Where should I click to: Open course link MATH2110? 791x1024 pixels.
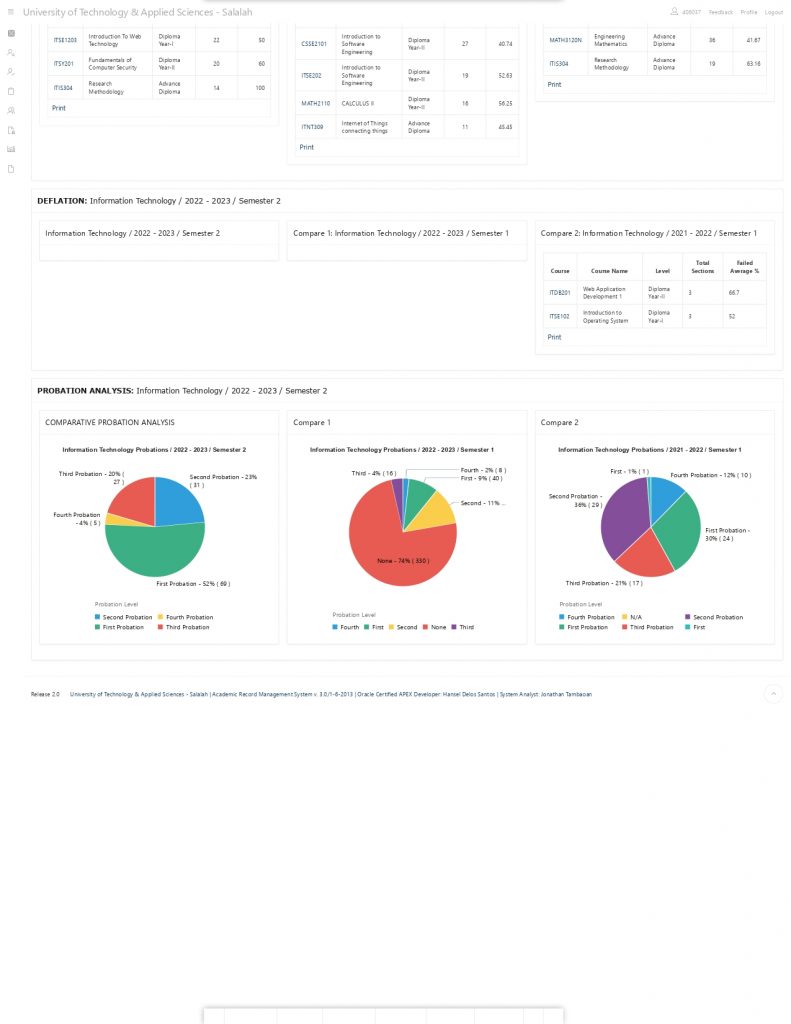click(315, 104)
